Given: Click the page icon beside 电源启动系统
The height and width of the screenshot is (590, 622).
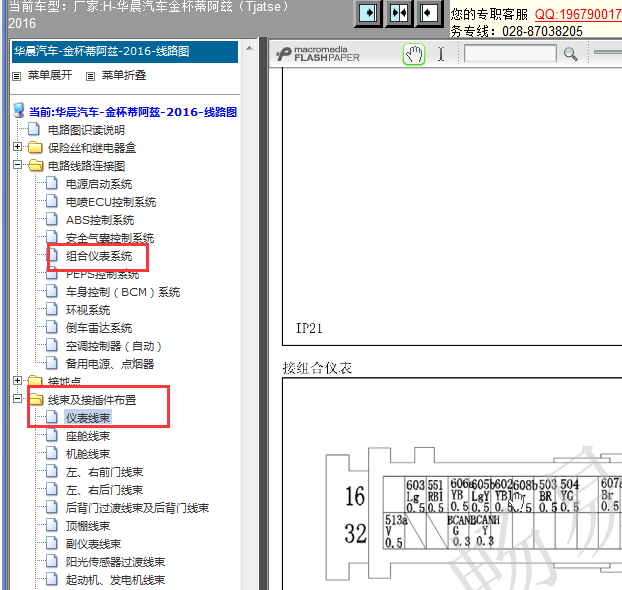Looking at the screenshot, I should click(x=52, y=183).
